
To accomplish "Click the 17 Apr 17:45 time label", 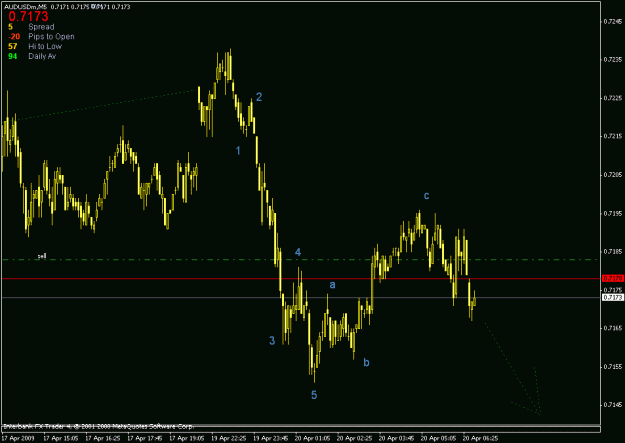I will 144,438.
